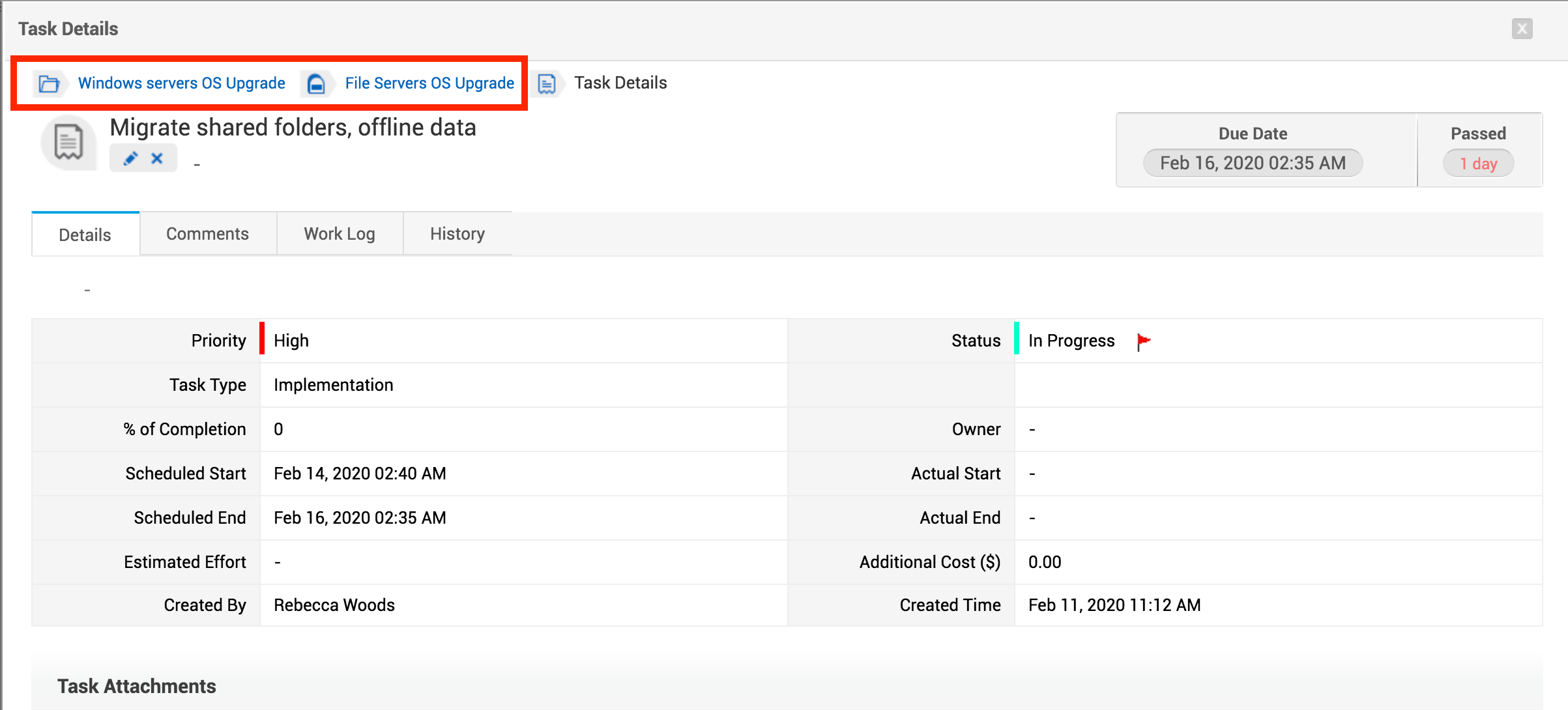Screen dimensions: 1568x710
Task: Click the Task Attachments section header
Action: pyautogui.click(x=136, y=686)
